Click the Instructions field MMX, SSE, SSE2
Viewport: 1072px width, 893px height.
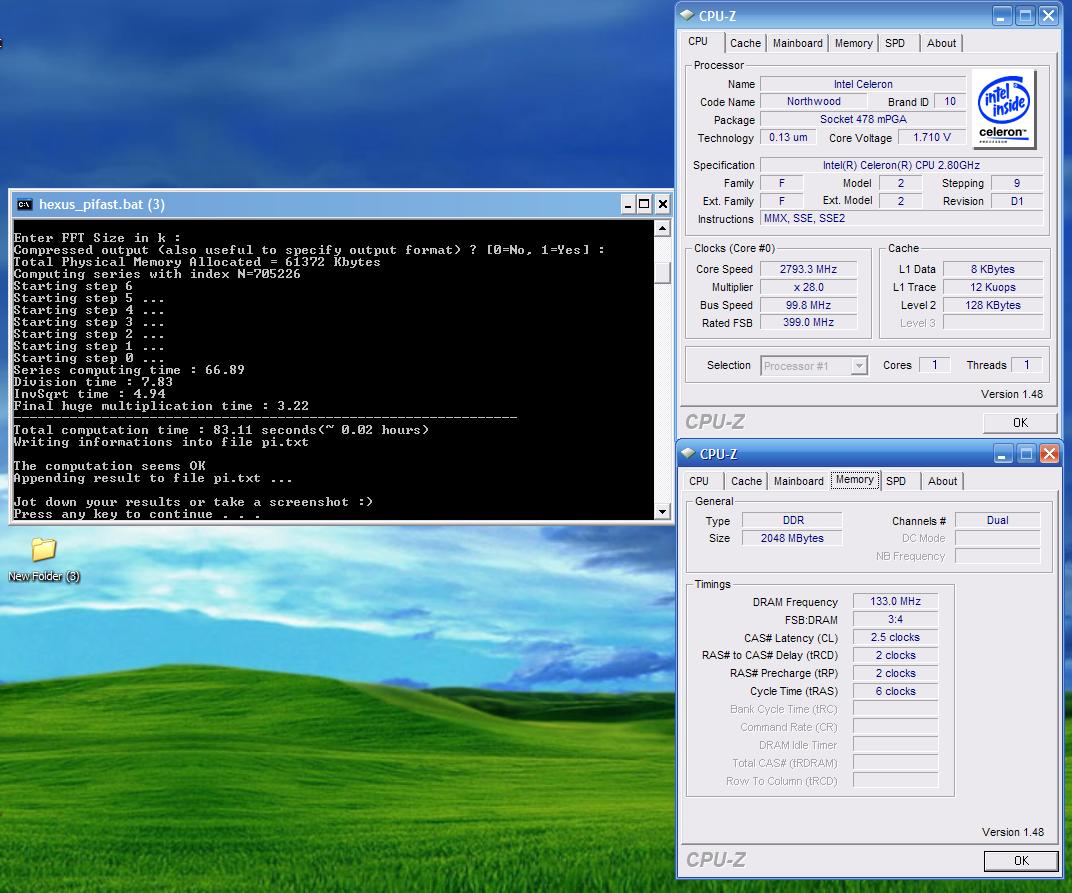901,219
